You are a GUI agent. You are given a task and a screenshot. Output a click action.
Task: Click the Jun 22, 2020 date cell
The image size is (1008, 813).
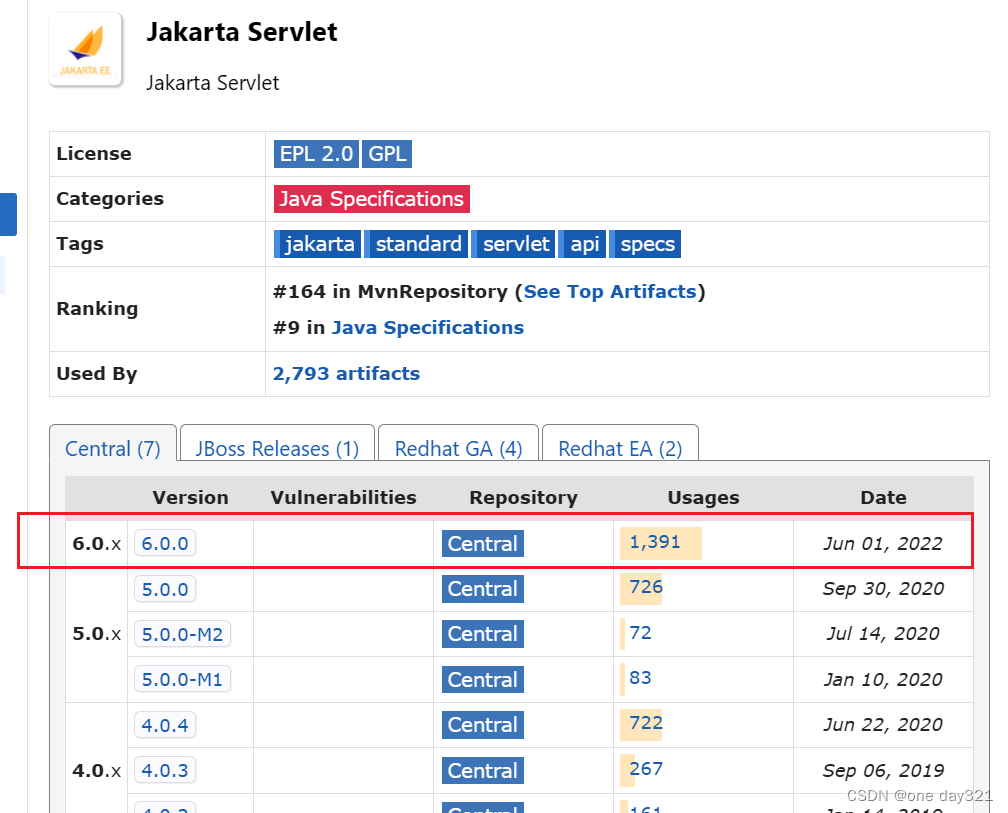(883, 725)
